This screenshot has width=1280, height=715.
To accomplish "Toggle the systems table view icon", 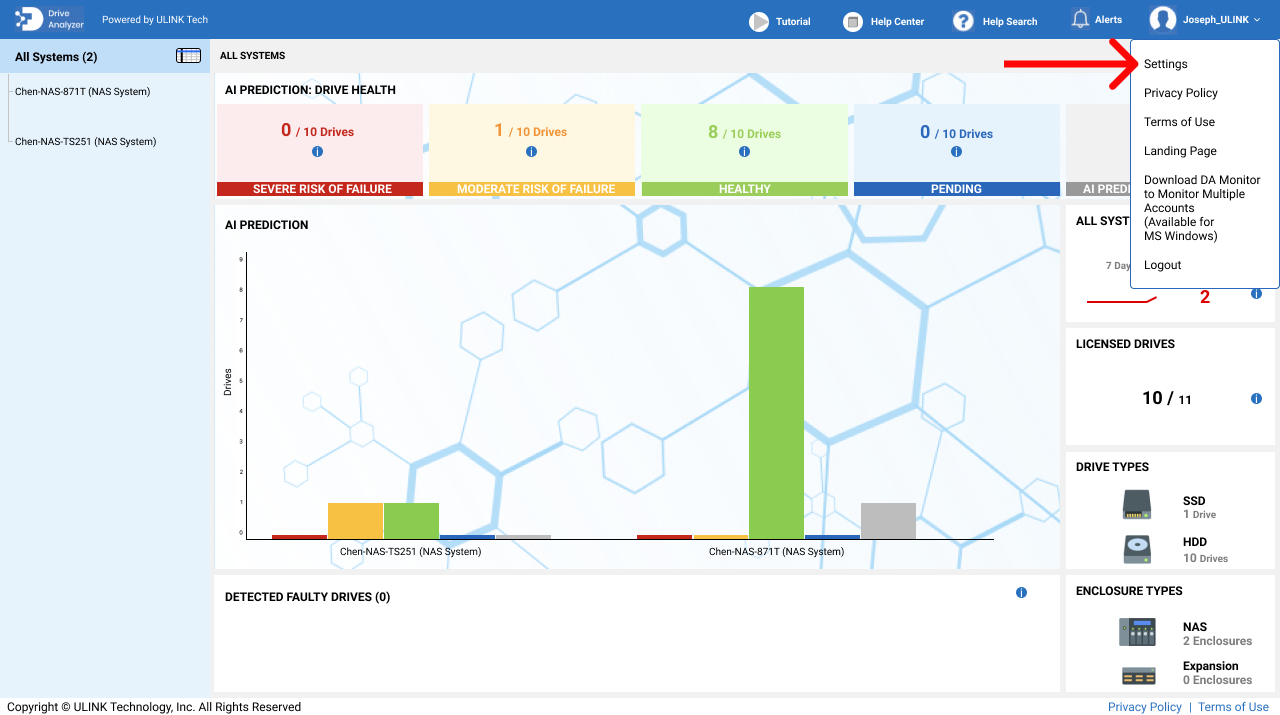I will [188, 56].
